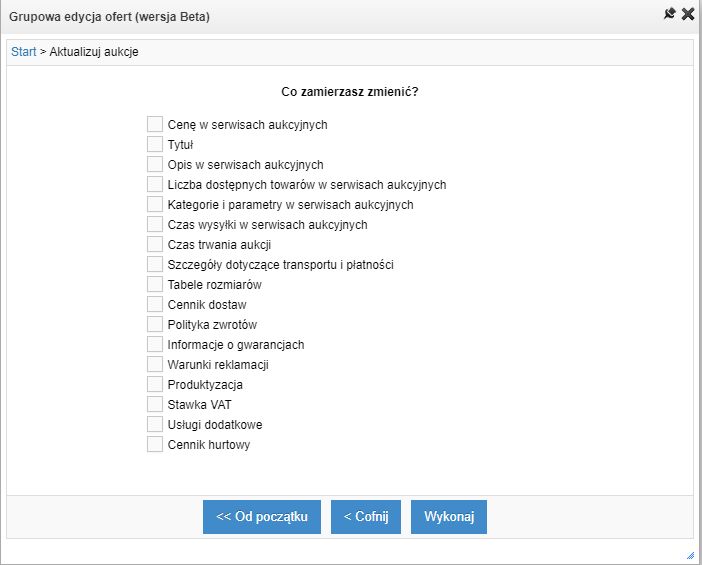Tick Stawka VAT checkbox
This screenshot has height=565, width=702.
pos(155,404)
